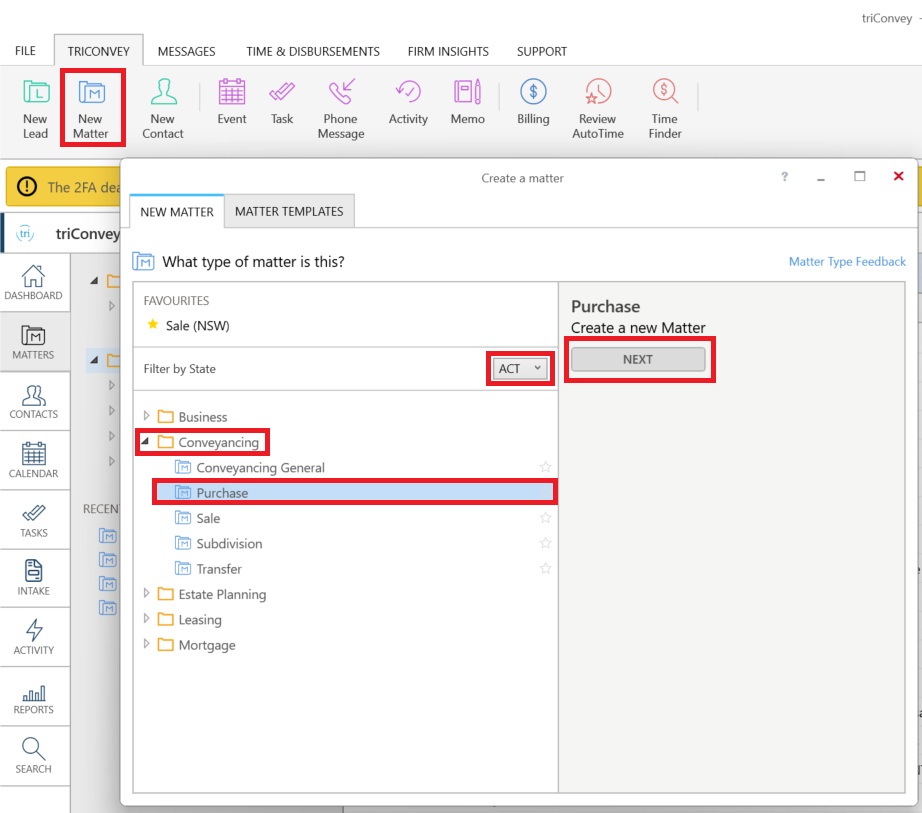Open Reports in sidebar
Image resolution: width=922 pixels, height=813 pixels.
(x=34, y=698)
